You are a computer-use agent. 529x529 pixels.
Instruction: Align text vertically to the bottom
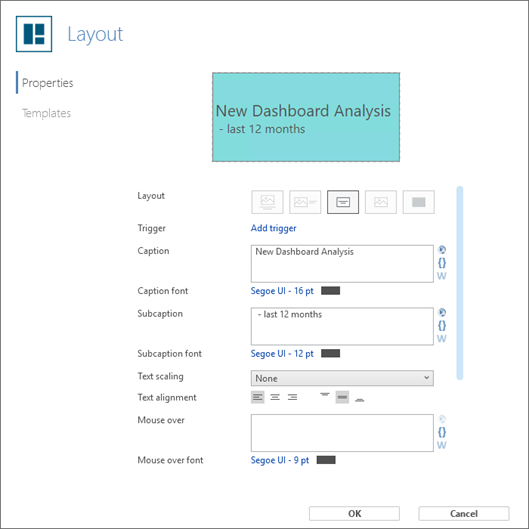coord(360,397)
